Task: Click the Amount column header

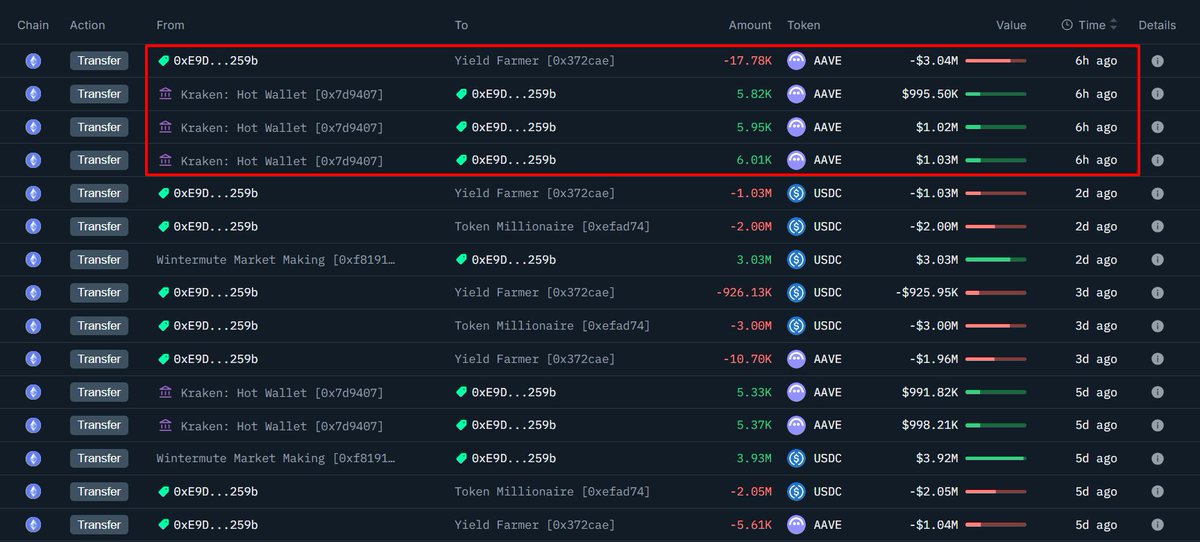Action: [x=750, y=25]
